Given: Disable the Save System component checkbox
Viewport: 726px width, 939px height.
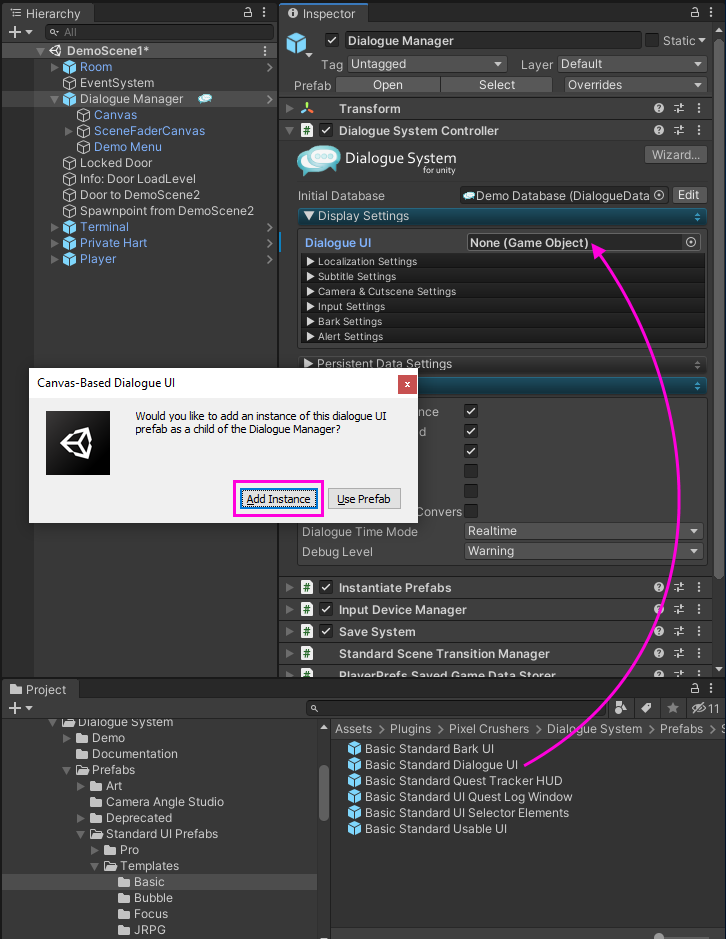Looking at the screenshot, I should tap(326, 631).
